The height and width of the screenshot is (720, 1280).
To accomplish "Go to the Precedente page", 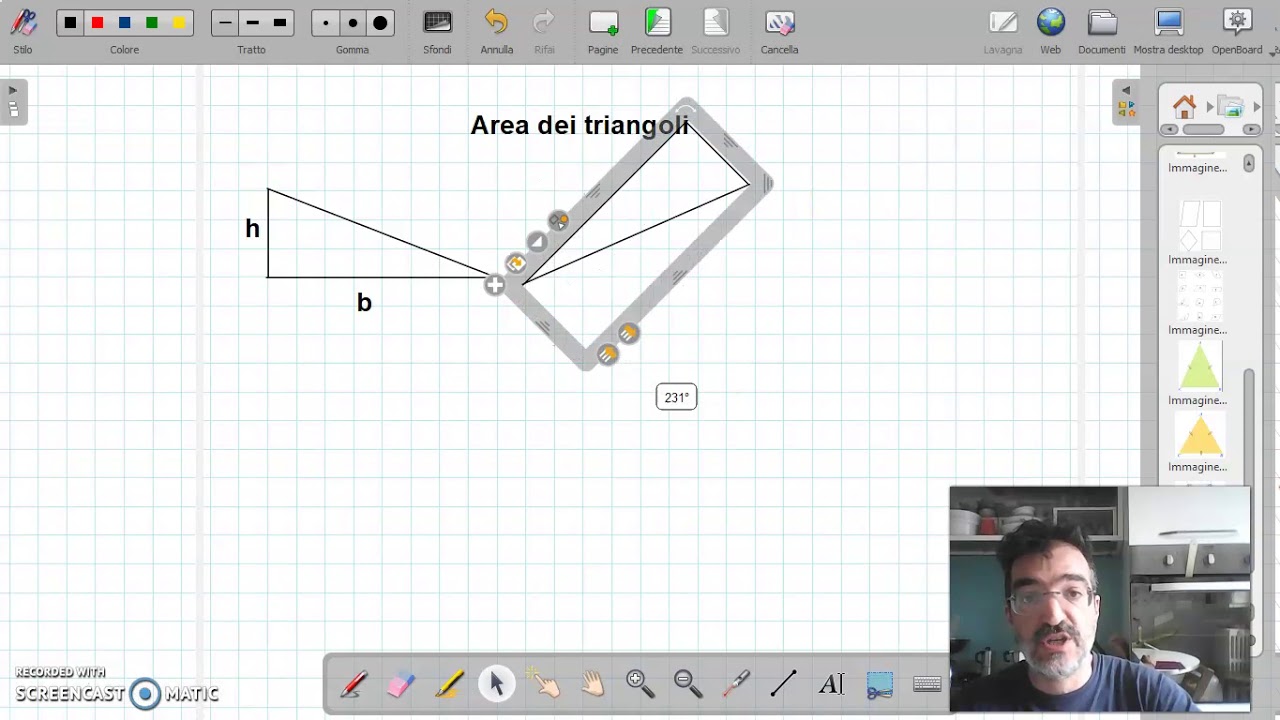I will tap(657, 30).
